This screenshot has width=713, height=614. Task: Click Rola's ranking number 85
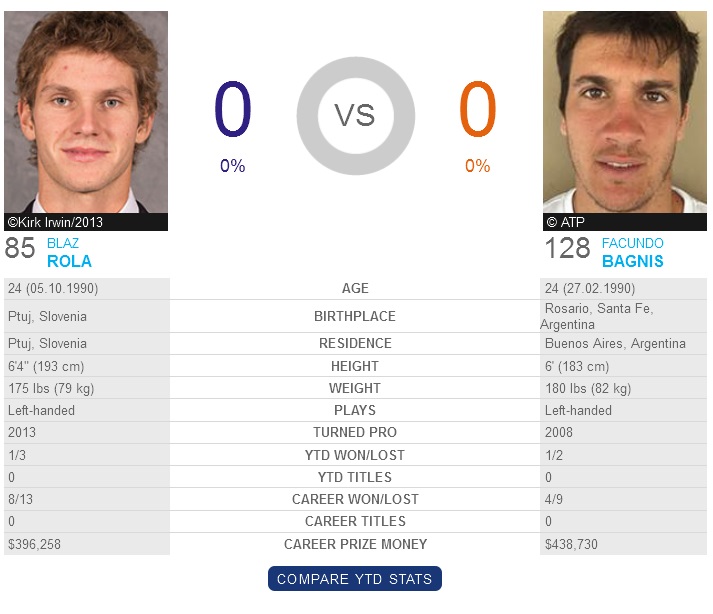coord(20,248)
